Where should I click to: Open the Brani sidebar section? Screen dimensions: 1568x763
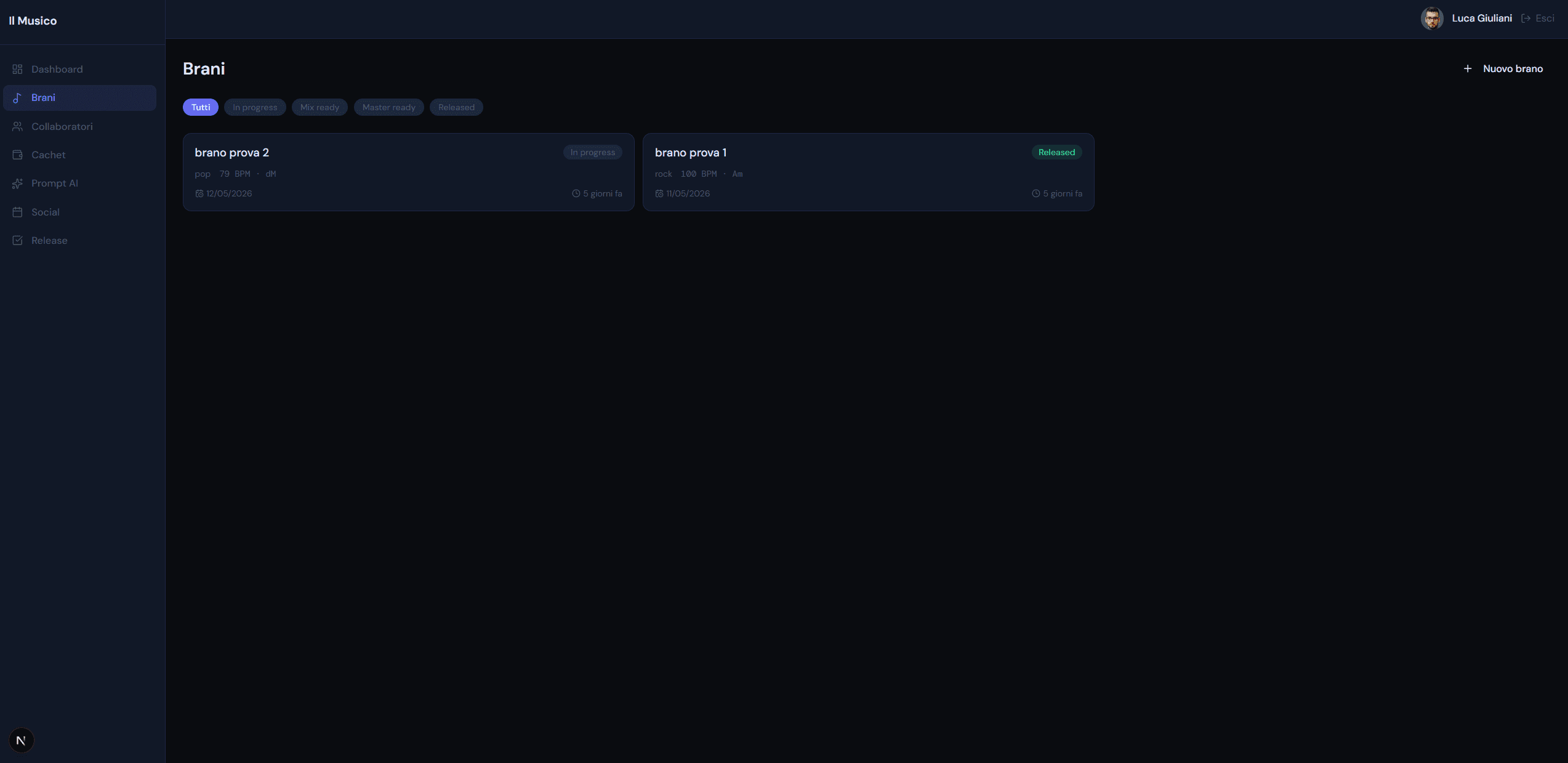coord(79,98)
